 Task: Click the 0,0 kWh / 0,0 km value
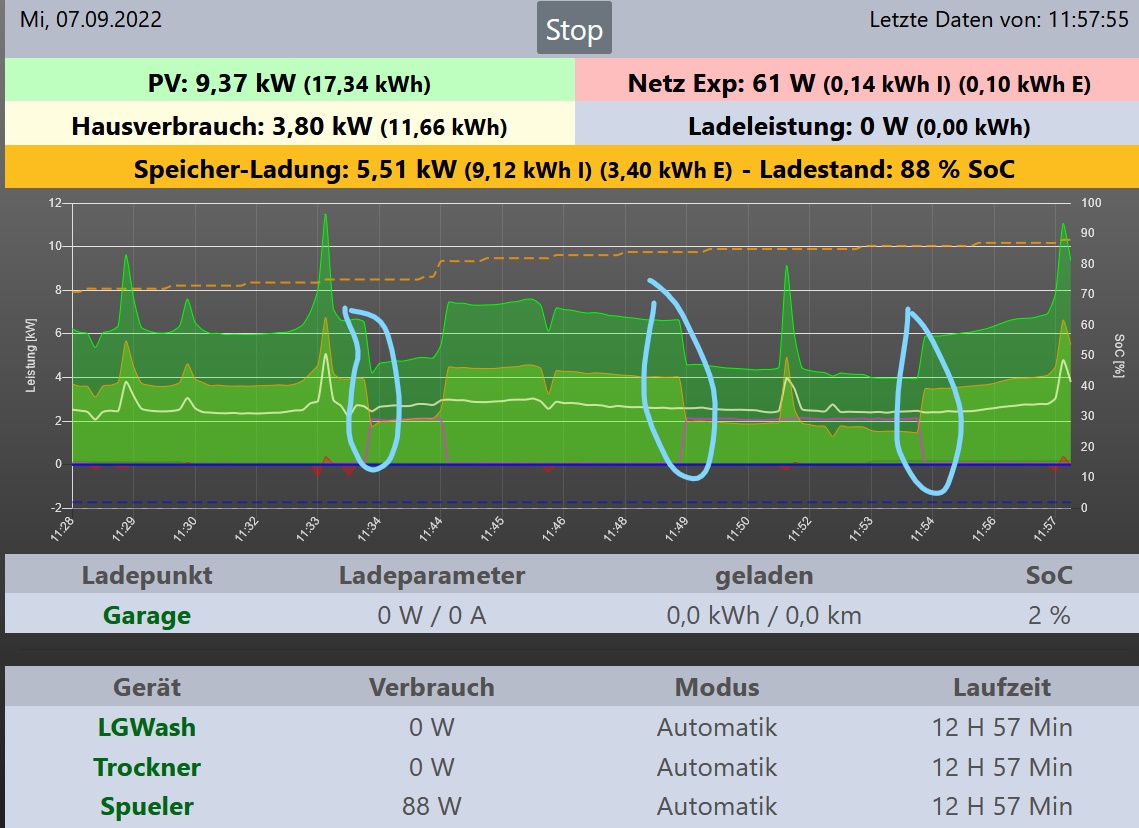764,615
